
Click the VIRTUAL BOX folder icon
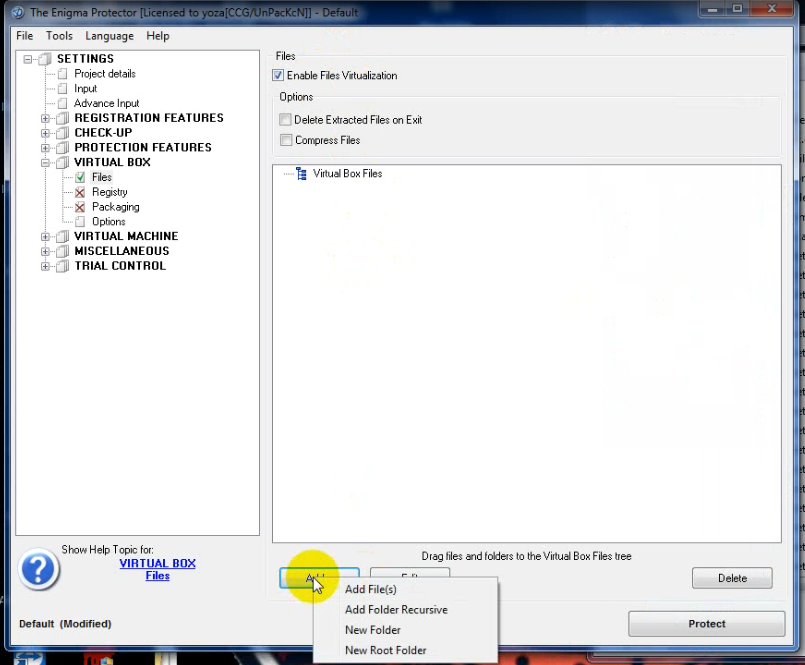63,163
